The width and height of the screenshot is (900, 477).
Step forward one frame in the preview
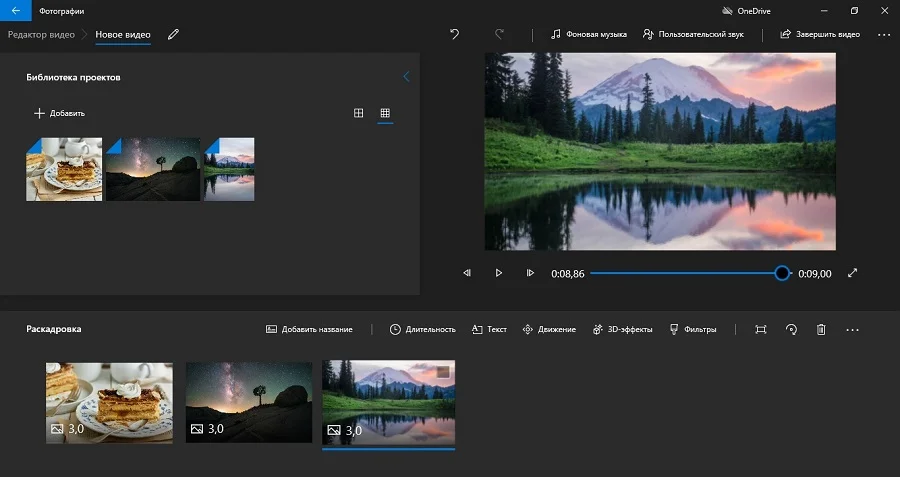click(530, 273)
